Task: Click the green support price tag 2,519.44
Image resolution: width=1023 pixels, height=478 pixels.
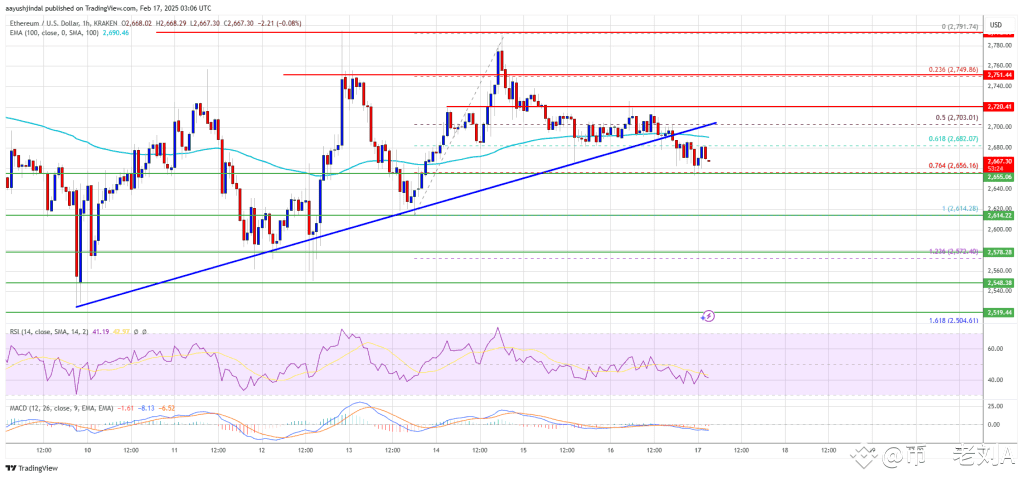Action: 1000,312
